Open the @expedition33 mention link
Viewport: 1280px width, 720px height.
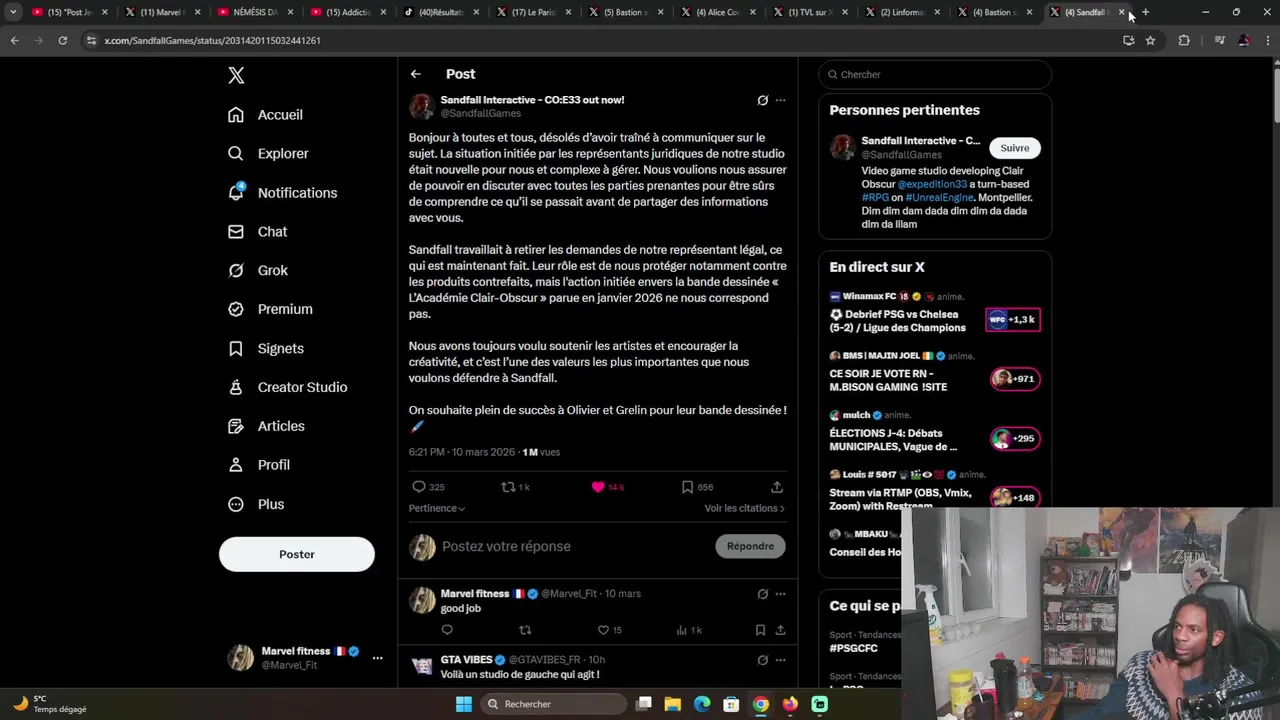[932, 185]
